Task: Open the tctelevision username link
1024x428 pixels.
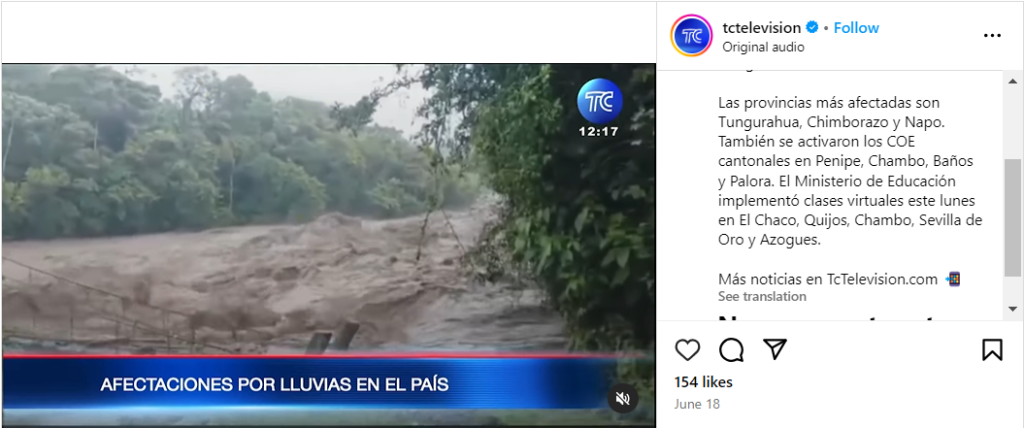Action: tap(761, 27)
